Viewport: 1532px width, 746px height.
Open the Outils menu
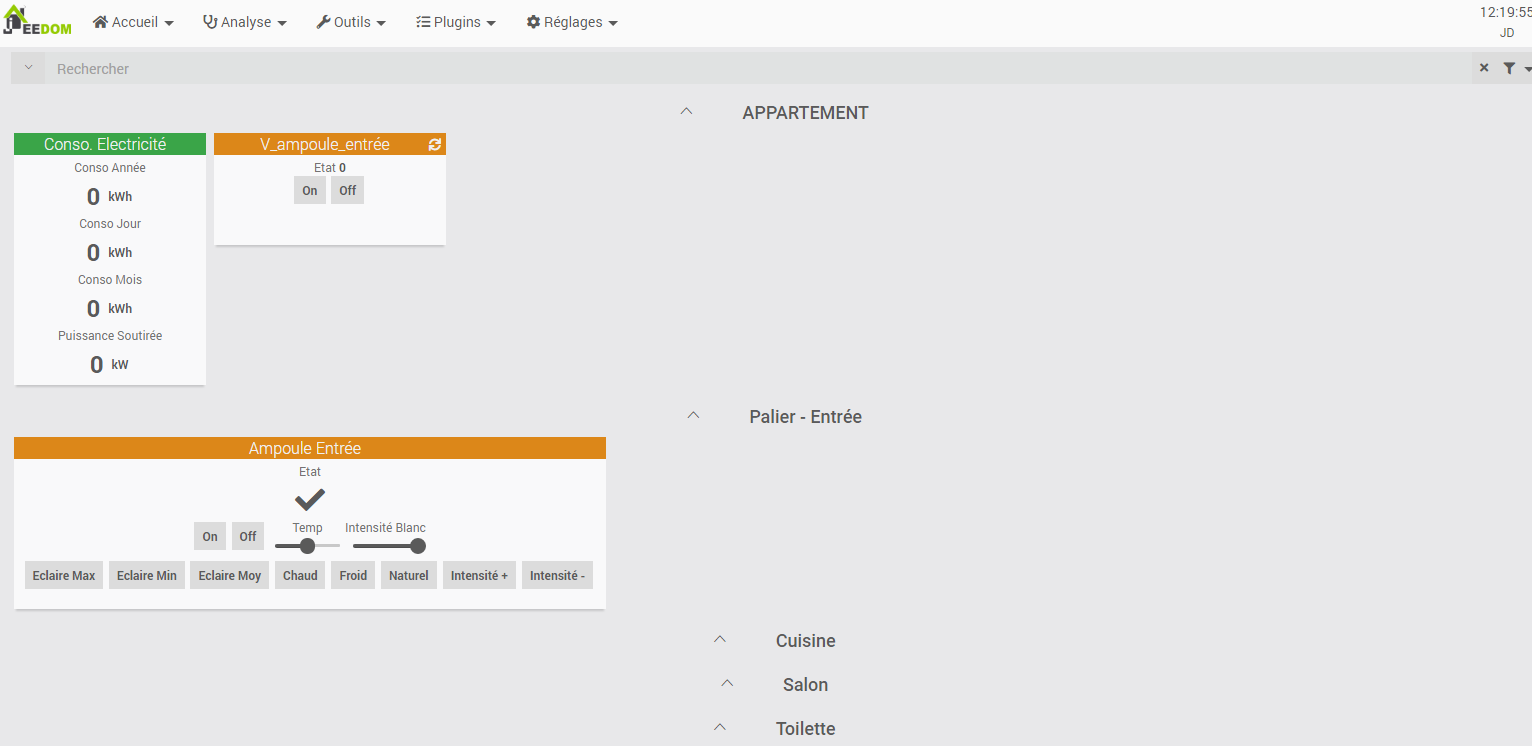click(x=351, y=22)
